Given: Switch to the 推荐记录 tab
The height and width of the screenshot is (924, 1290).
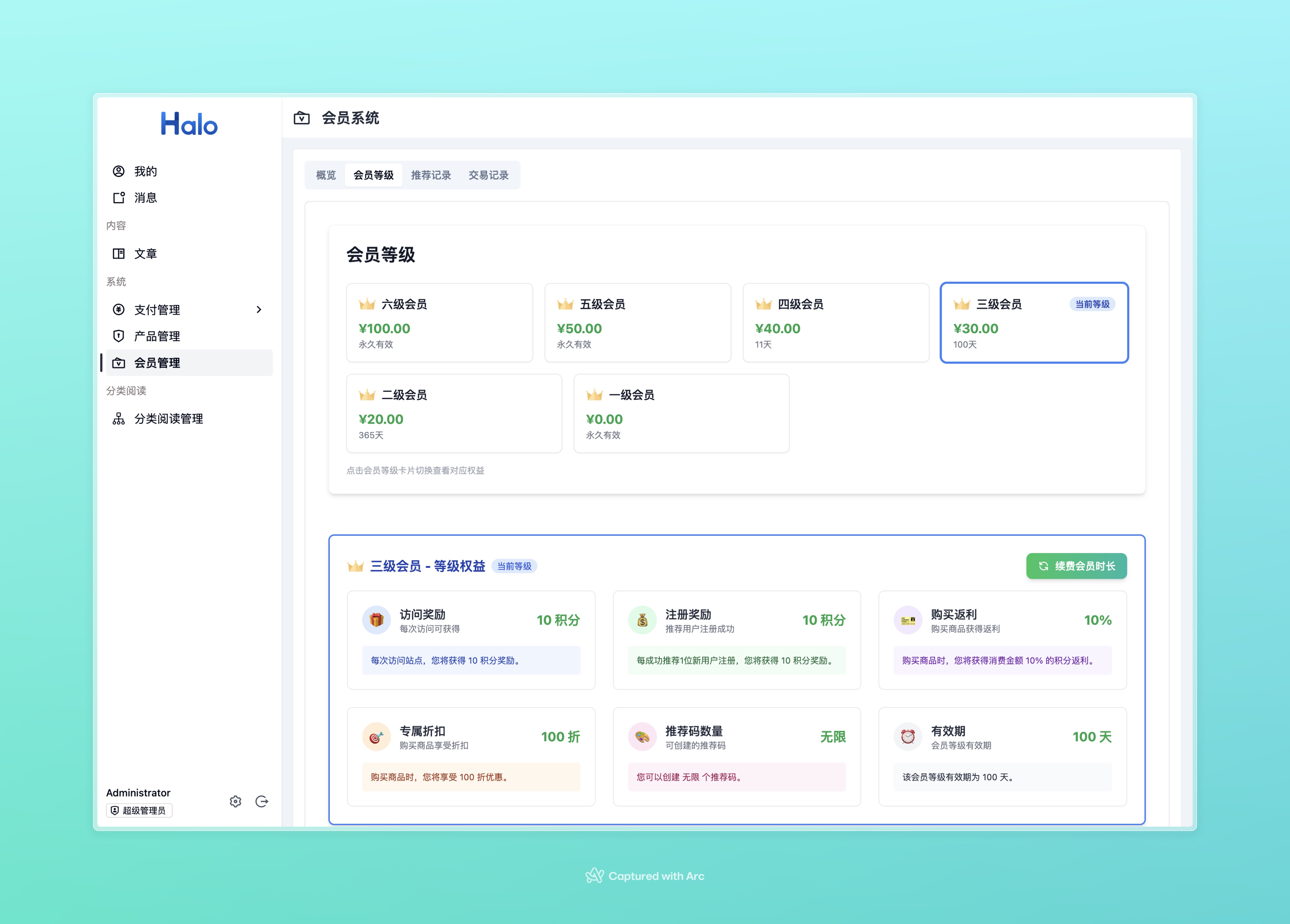Looking at the screenshot, I should (x=431, y=175).
